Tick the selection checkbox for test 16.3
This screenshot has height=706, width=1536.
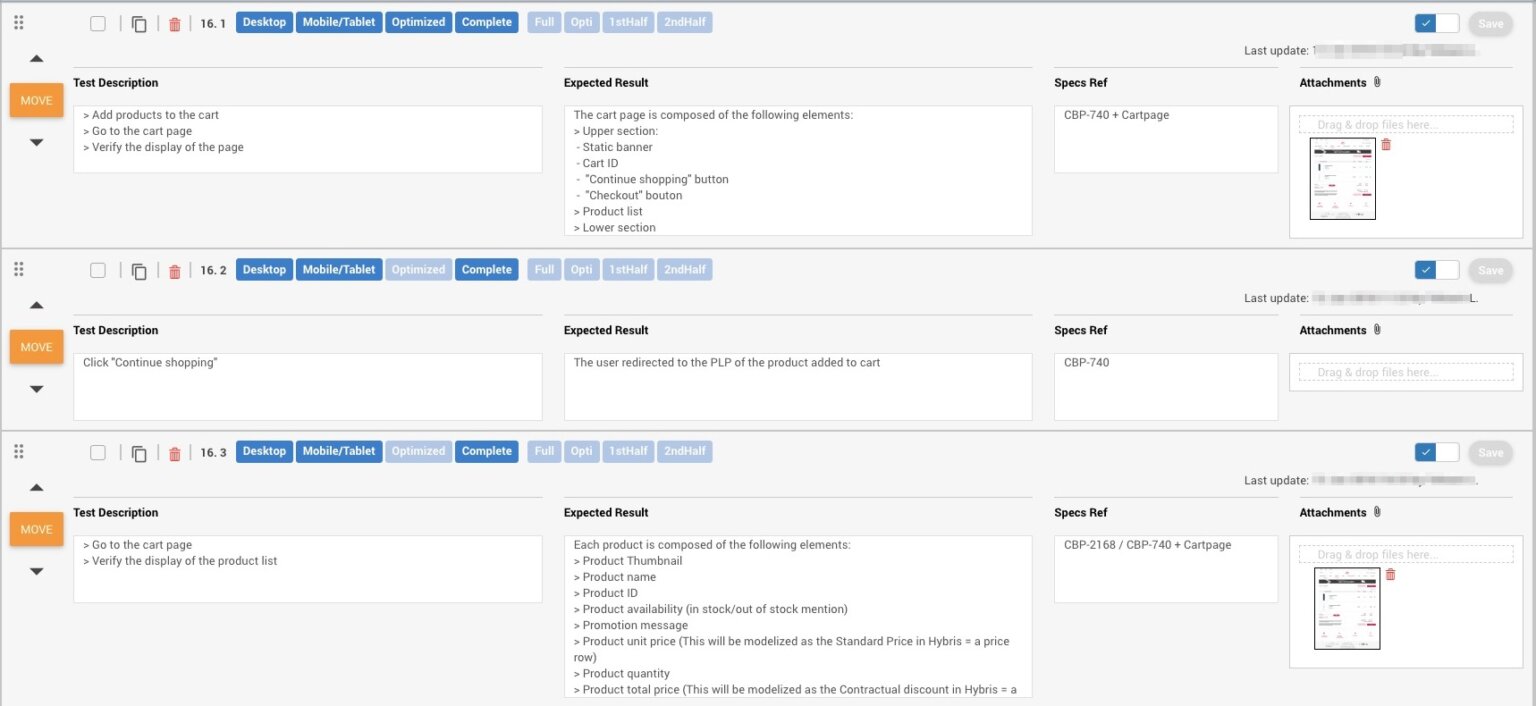(x=97, y=452)
